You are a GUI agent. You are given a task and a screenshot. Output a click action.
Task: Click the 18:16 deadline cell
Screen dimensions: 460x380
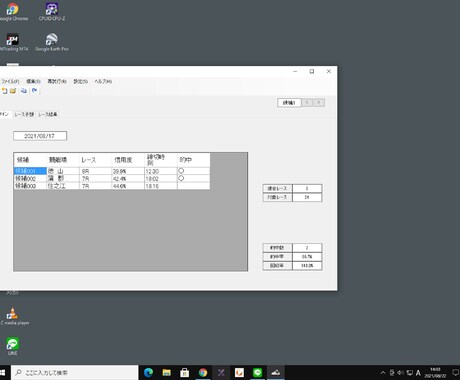160,186
